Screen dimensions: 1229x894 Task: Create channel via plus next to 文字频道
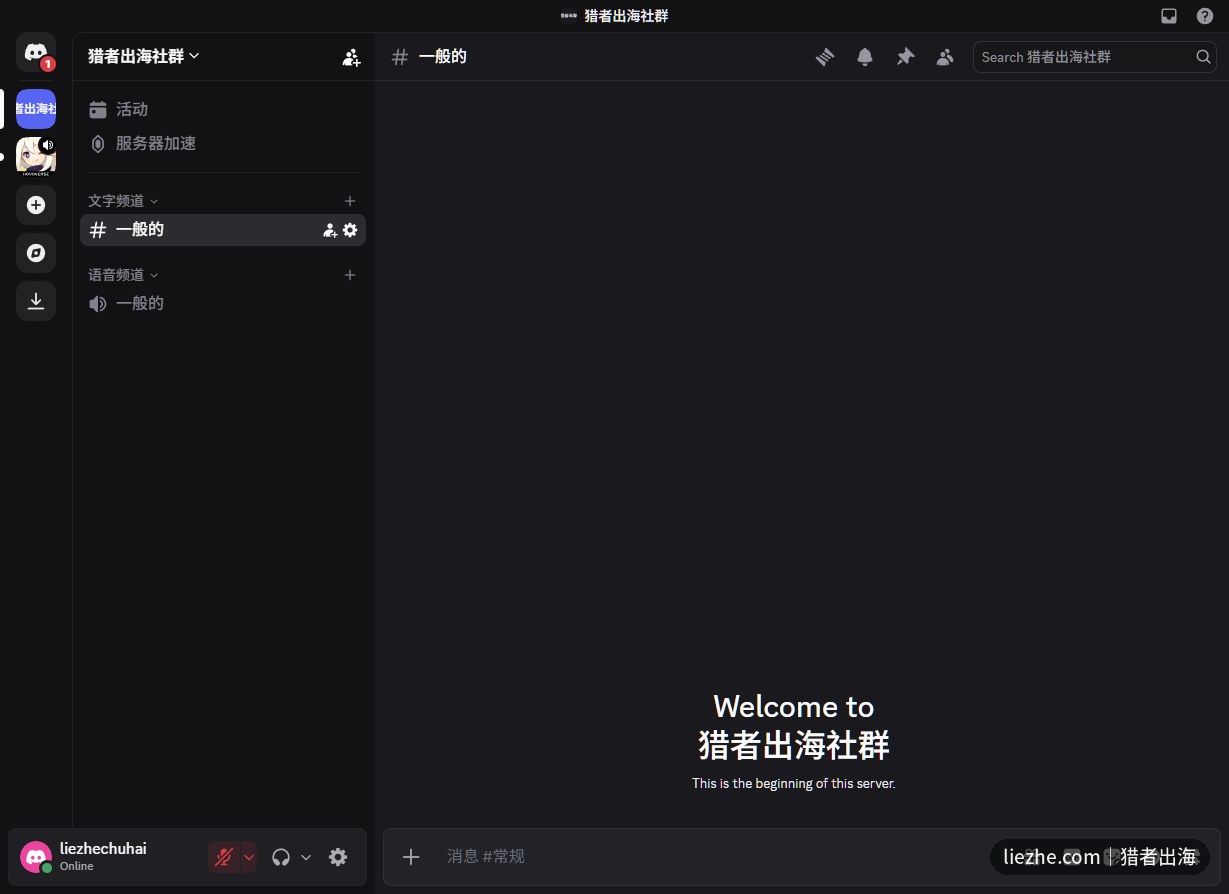click(350, 201)
